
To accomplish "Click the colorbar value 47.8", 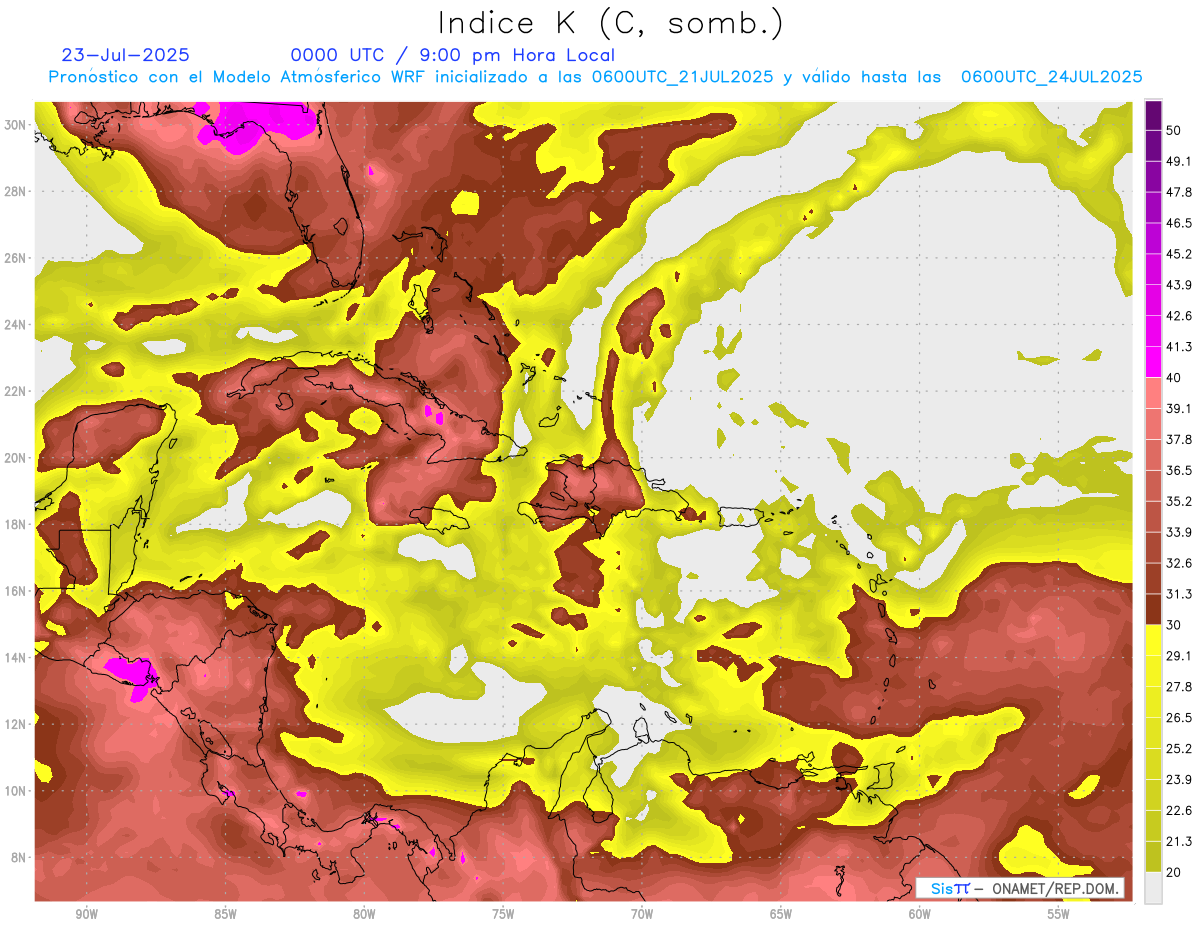I will [x=1179, y=192].
